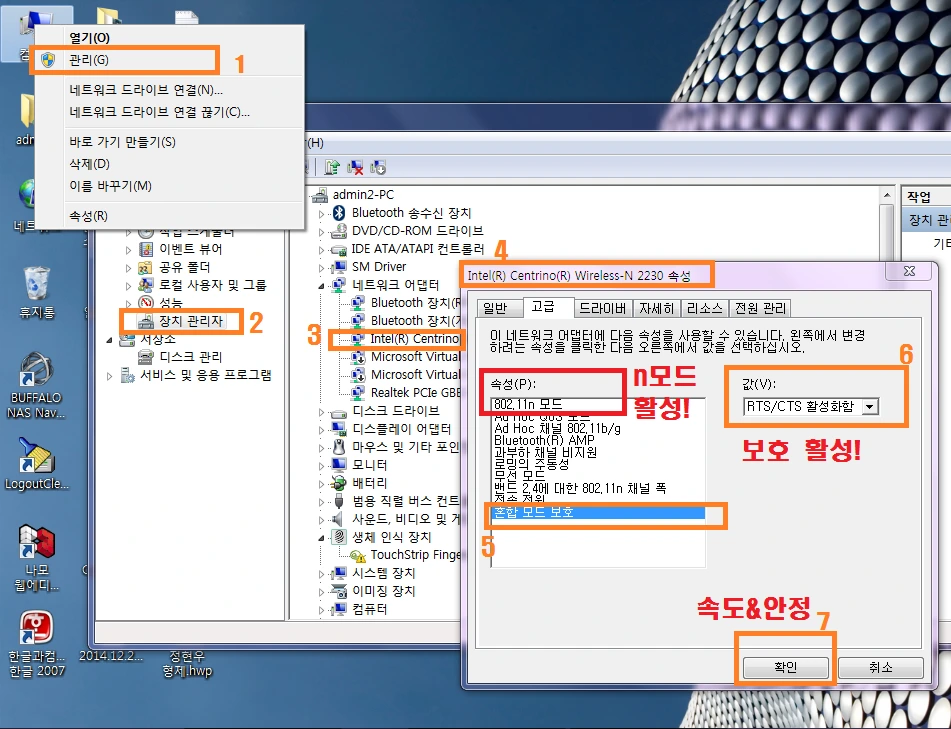Viewport: 951px width, 729px height.
Task: Click the 이미징 장치 icon
Action: pos(338,591)
